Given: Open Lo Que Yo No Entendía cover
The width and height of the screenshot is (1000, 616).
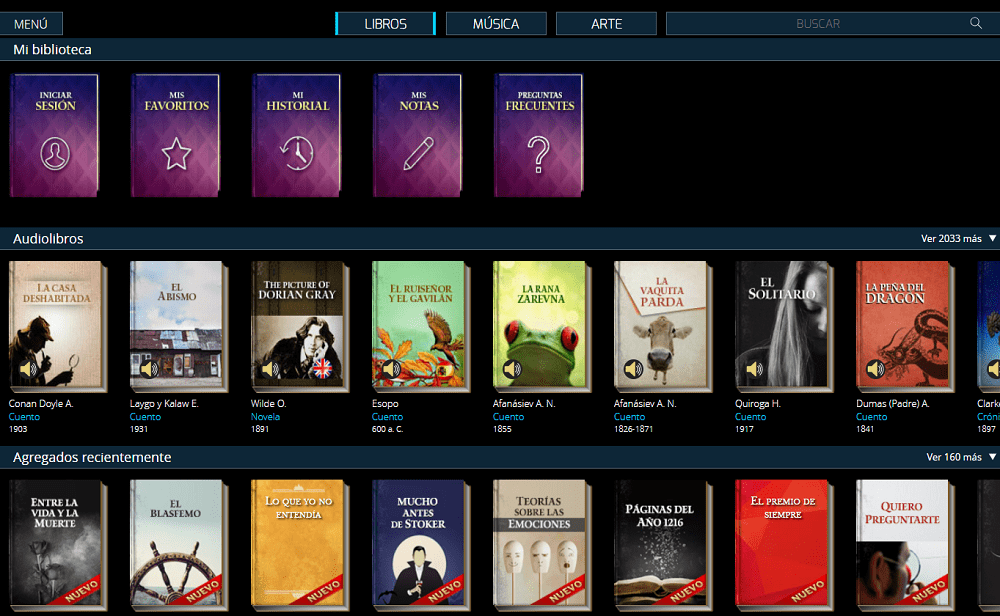Looking at the screenshot, I should pyautogui.click(x=300, y=543).
